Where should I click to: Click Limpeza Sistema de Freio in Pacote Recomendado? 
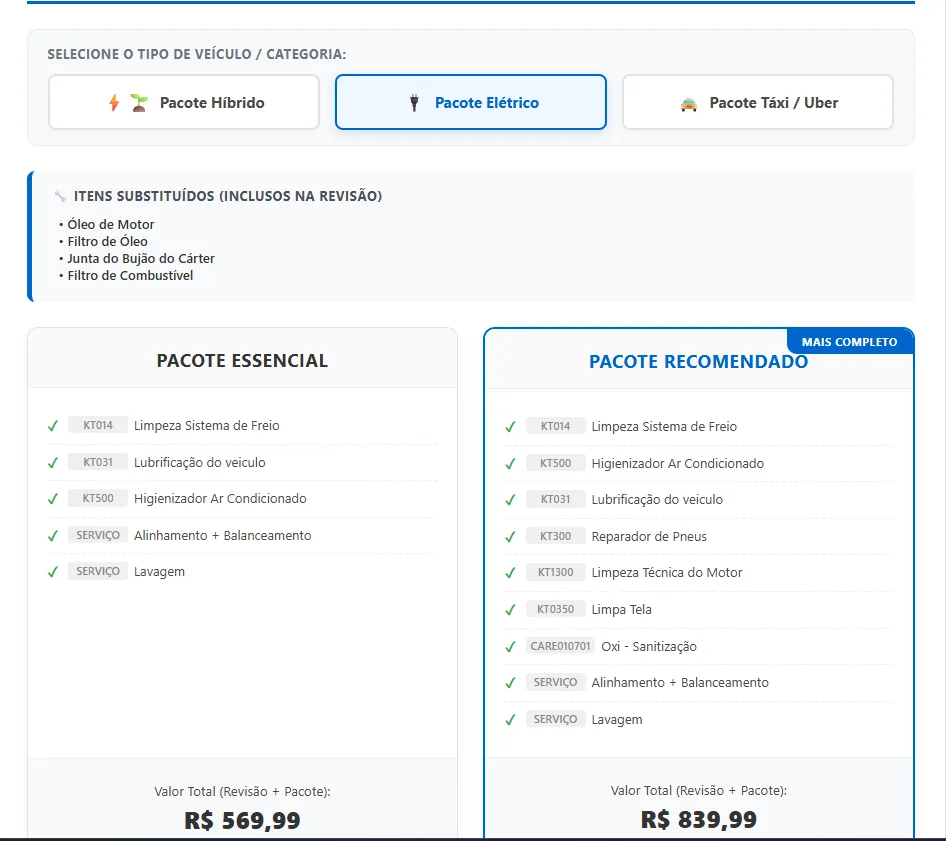(x=664, y=427)
